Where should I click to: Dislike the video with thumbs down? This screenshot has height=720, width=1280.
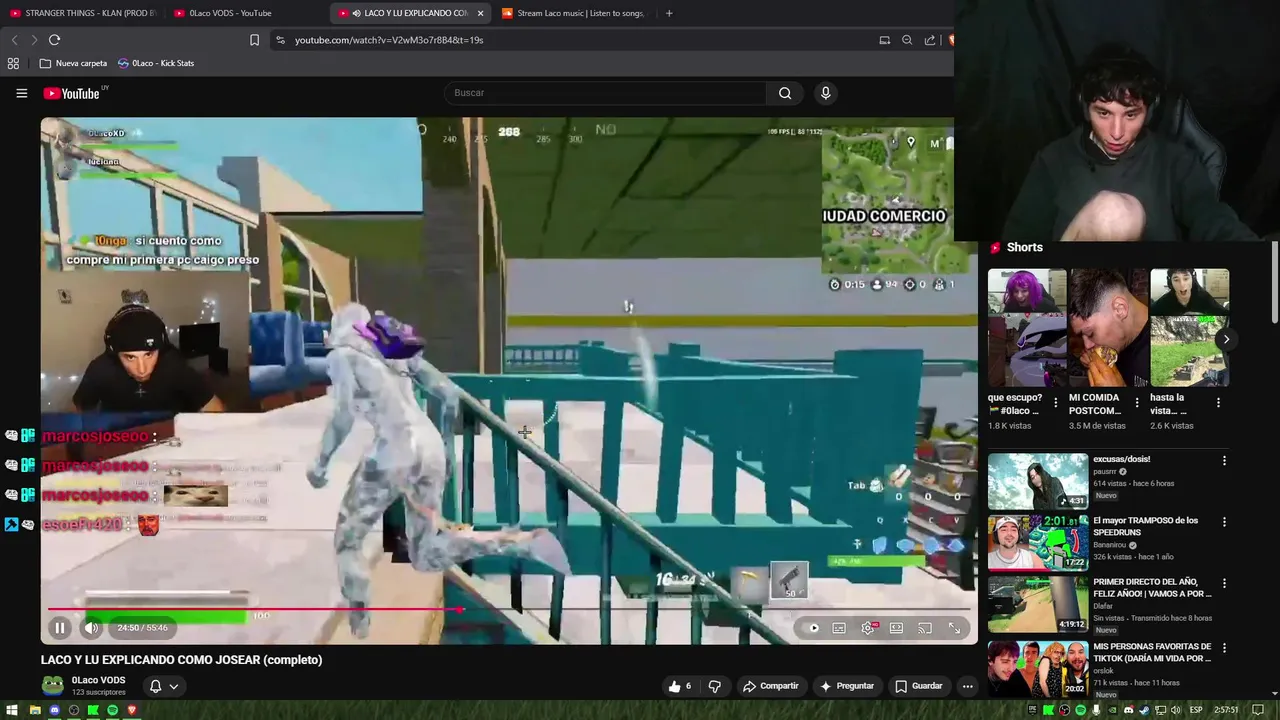pos(714,686)
